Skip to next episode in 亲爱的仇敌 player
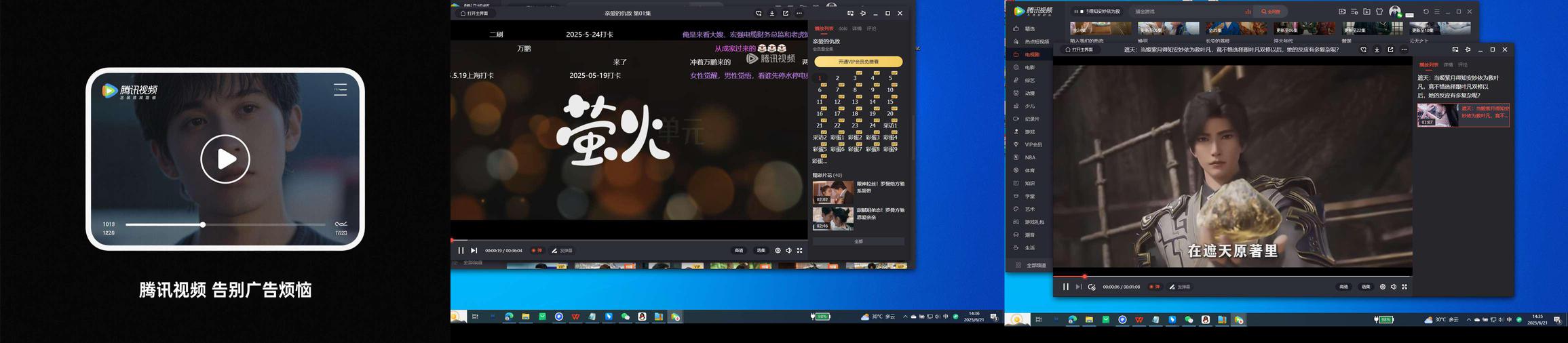 coord(474,251)
